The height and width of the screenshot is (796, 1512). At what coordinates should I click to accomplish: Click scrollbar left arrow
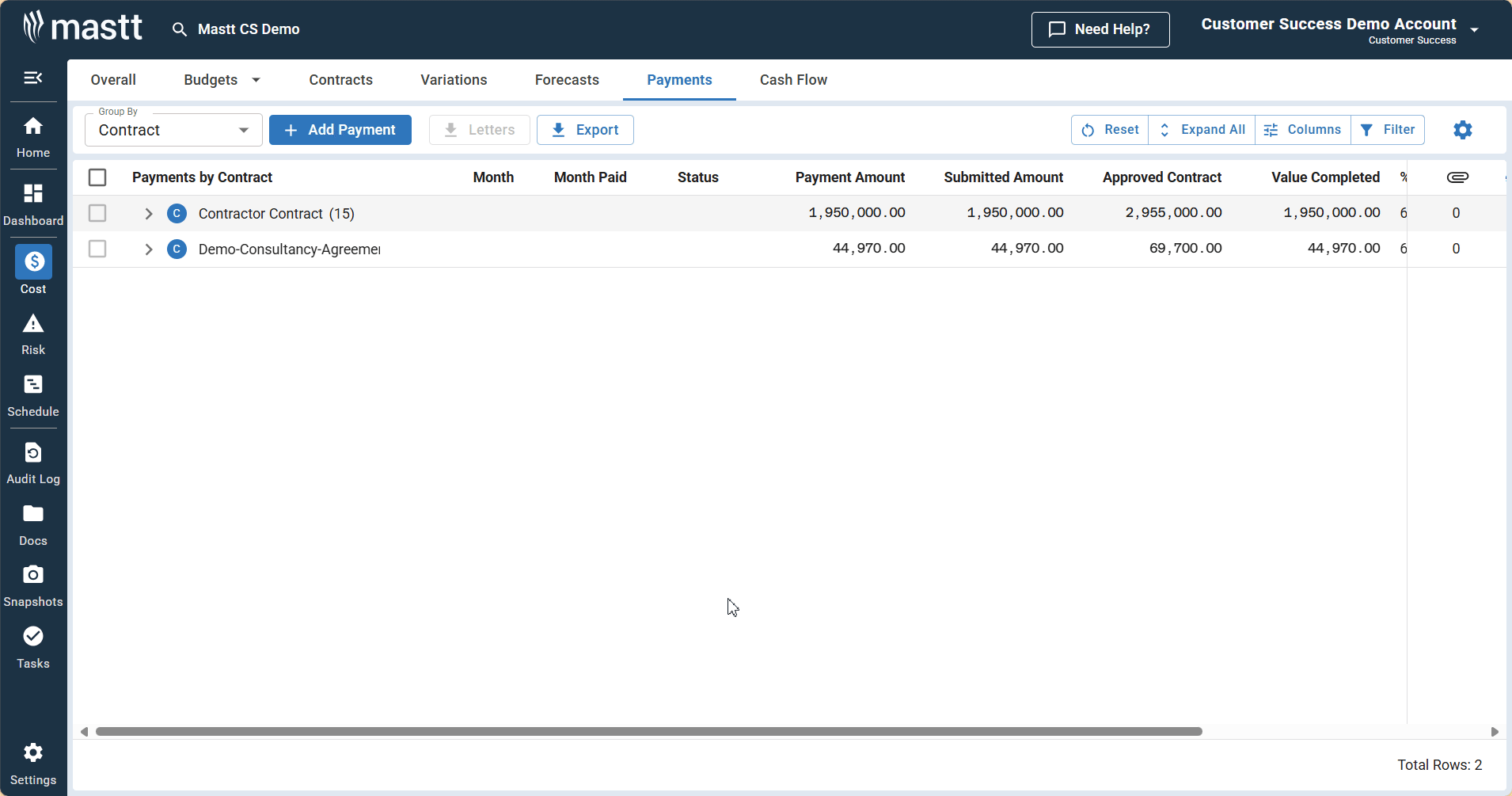click(84, 732)
